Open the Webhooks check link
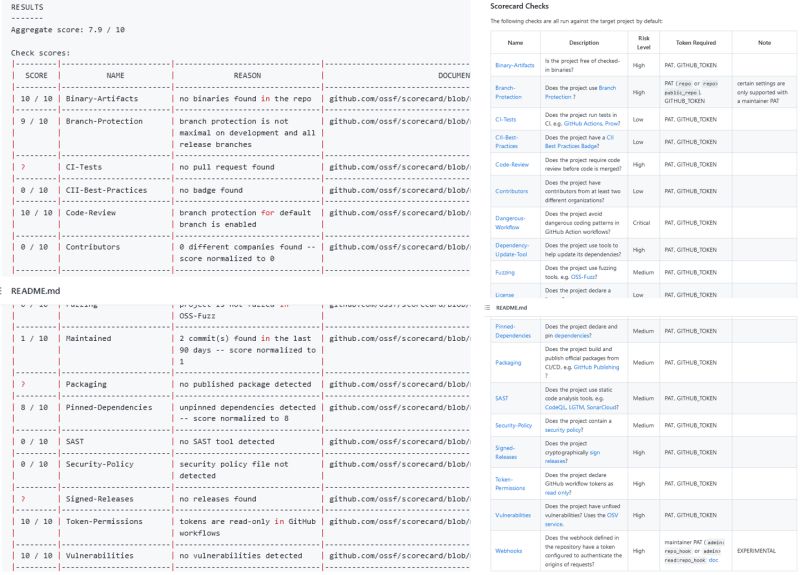 pos(508,551)
